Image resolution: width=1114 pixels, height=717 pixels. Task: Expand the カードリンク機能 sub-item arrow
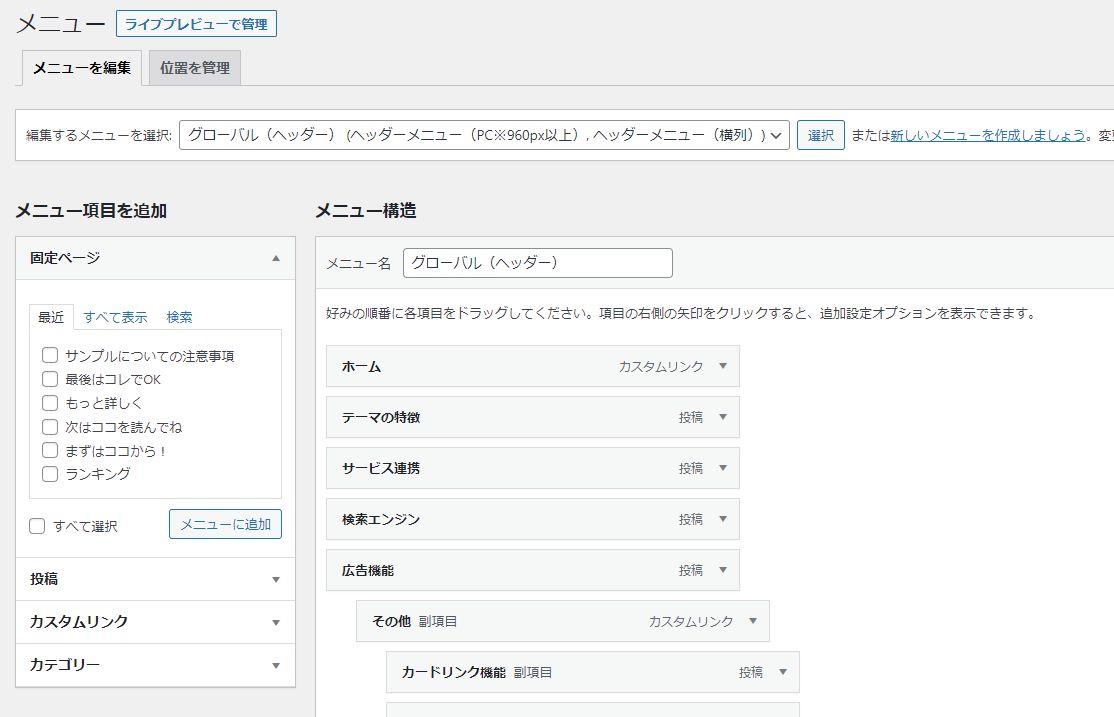(783, 672)
